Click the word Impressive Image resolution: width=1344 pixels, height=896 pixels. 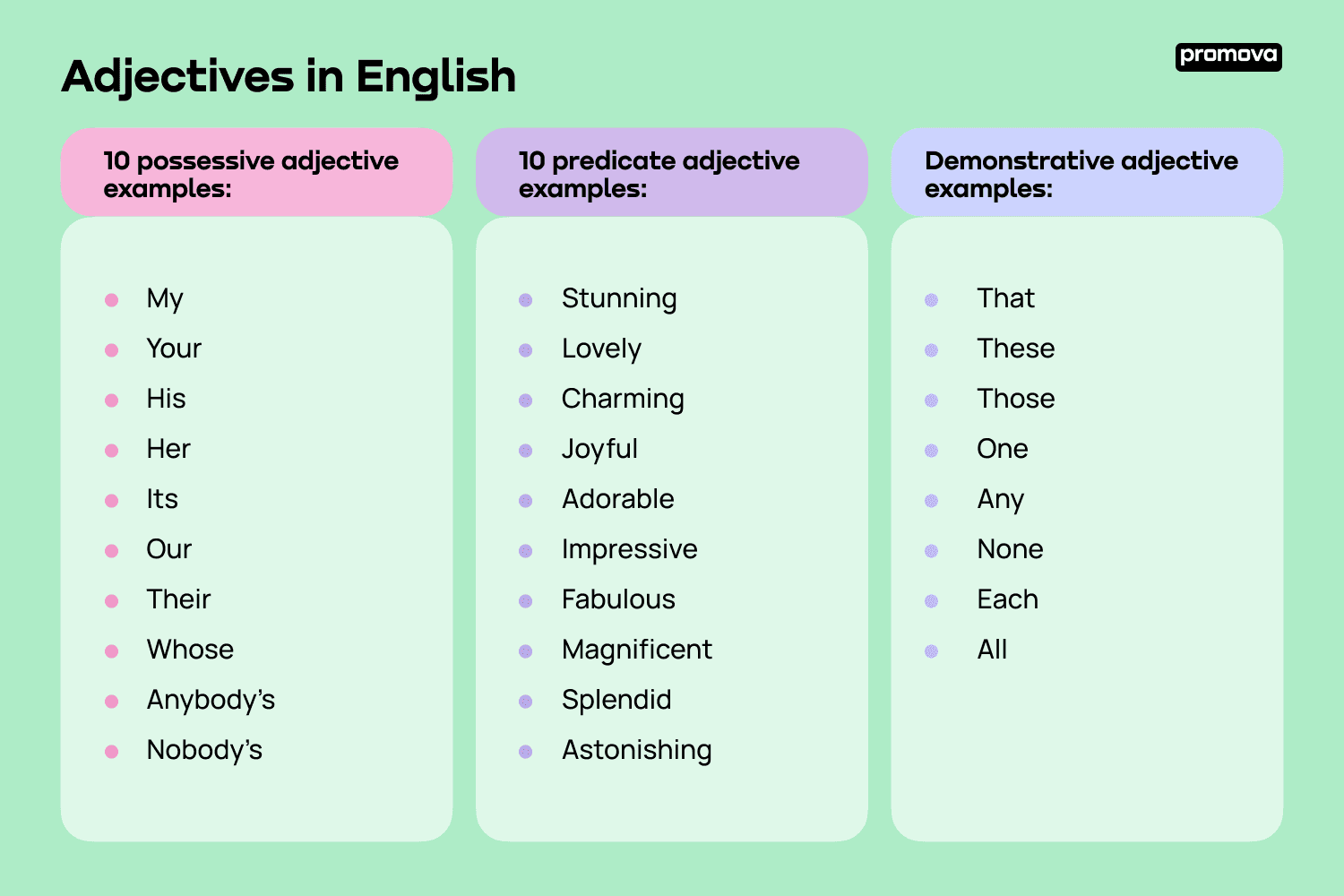(629, 549)
